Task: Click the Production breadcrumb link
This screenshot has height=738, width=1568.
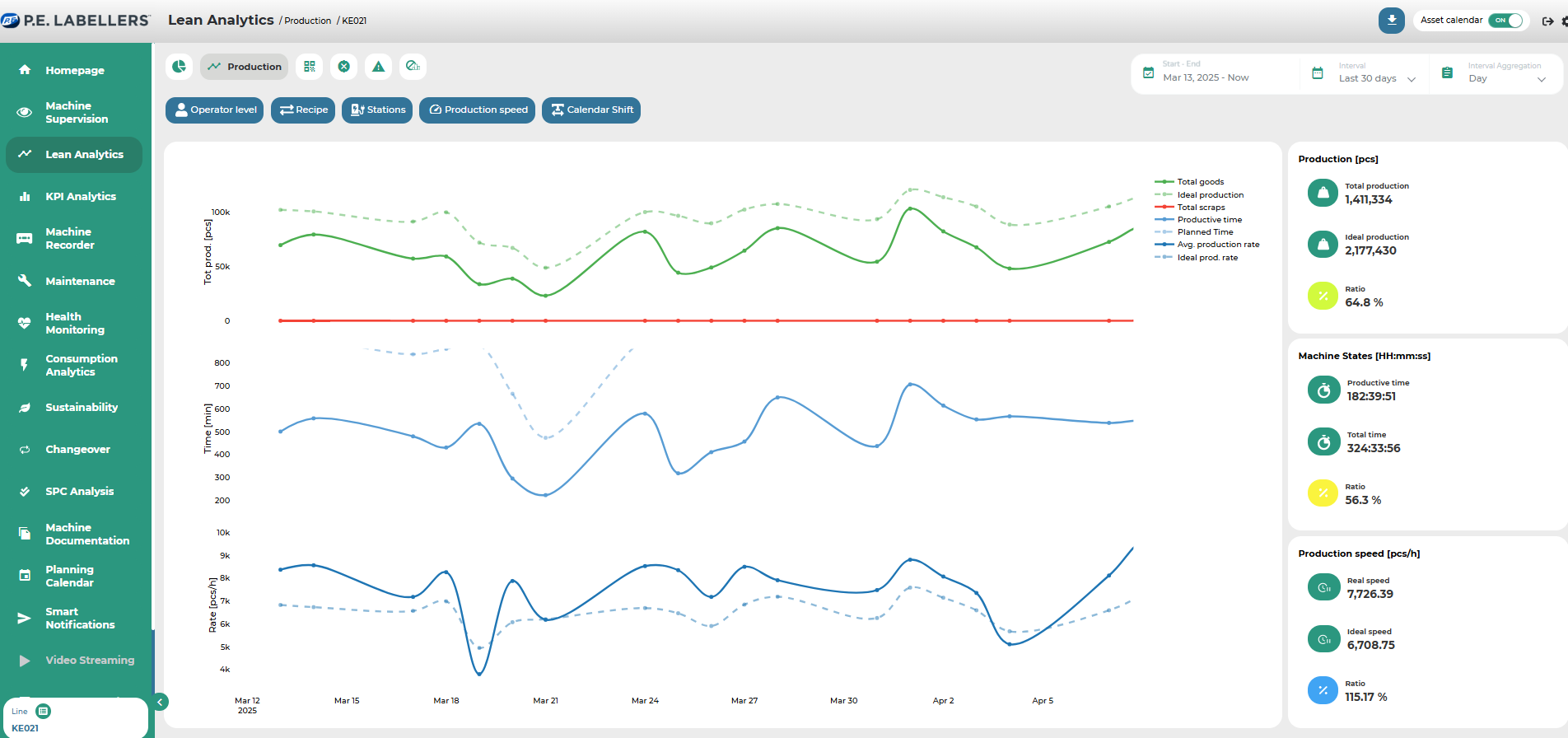Action: pos(308,21)
